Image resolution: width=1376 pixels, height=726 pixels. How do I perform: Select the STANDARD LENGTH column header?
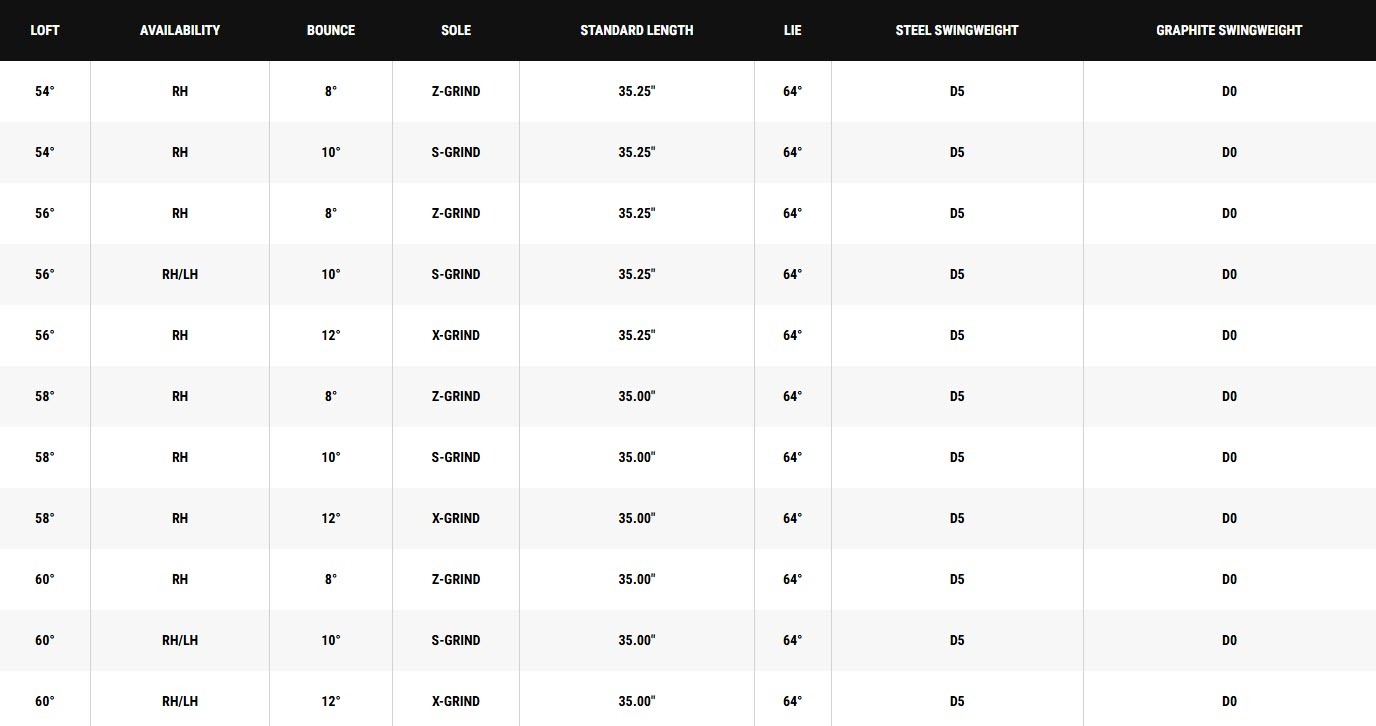[637, 30]
